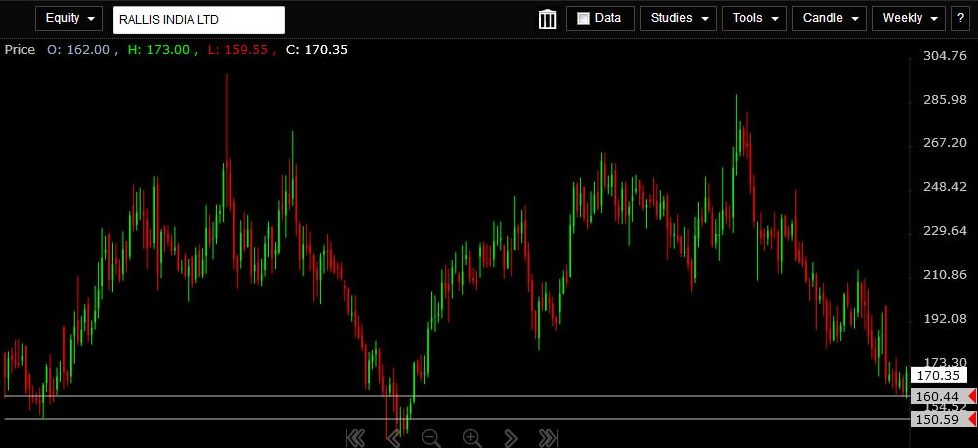Enable the Data checkbox
The width and height of the screenshot is (978, 448).
pyautogui.click(x=584, y=18)
